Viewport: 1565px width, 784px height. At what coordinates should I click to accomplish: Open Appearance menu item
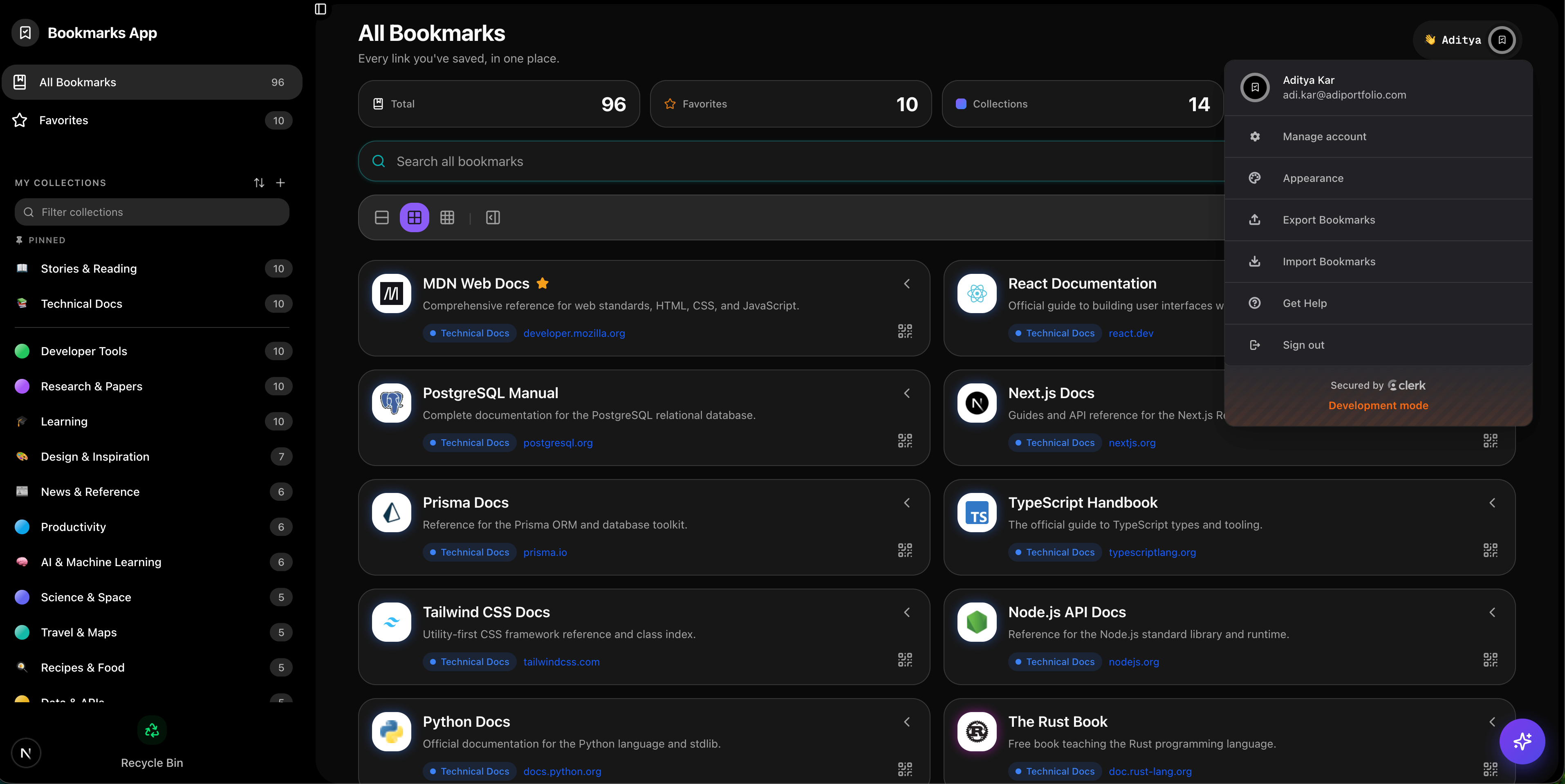pyautogui.click(x=1378, y=178)
